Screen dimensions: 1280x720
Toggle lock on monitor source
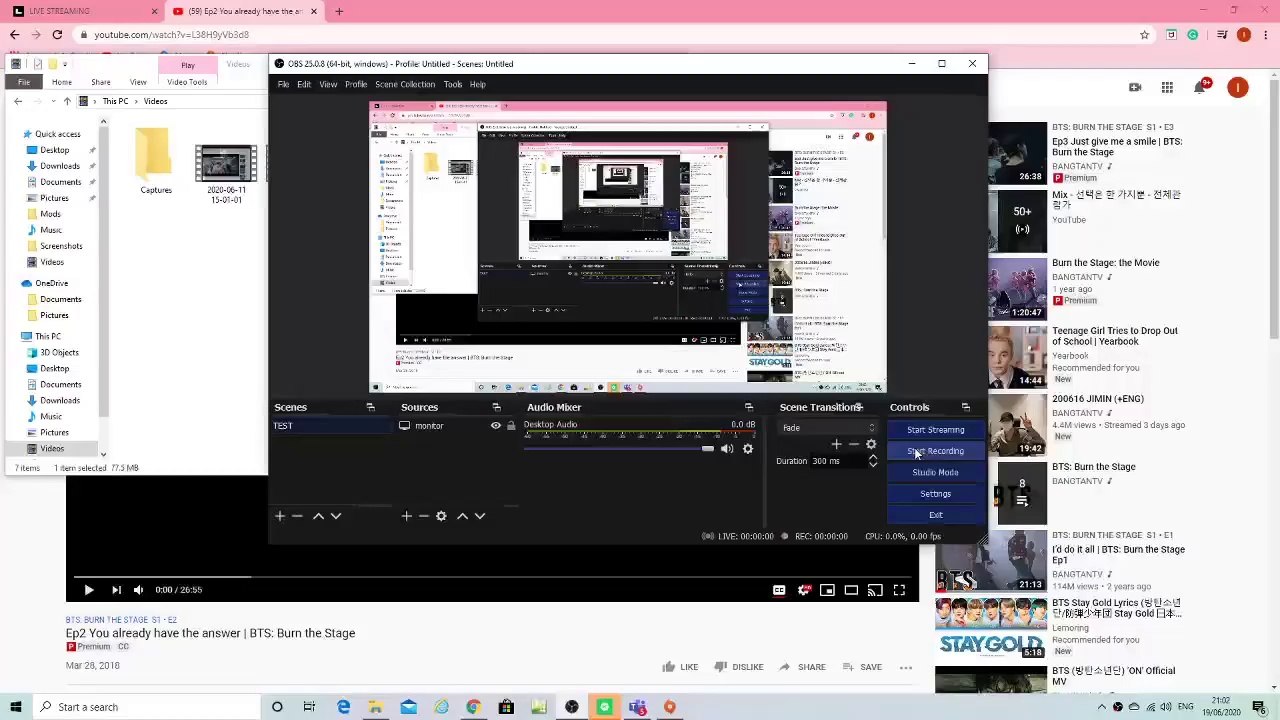pyautogui.click(x=511, y=426)
